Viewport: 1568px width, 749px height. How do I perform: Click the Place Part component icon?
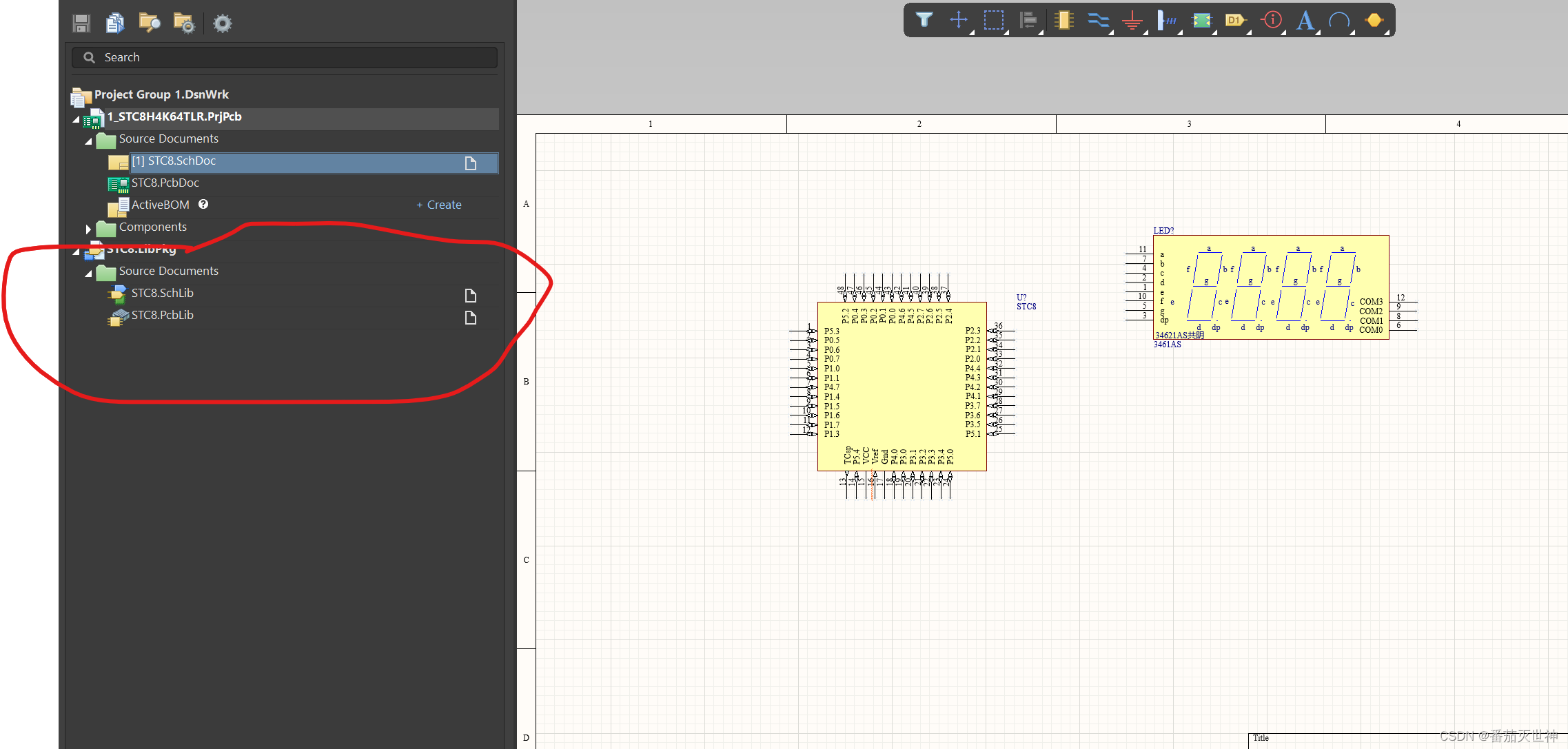(1063, 20)
